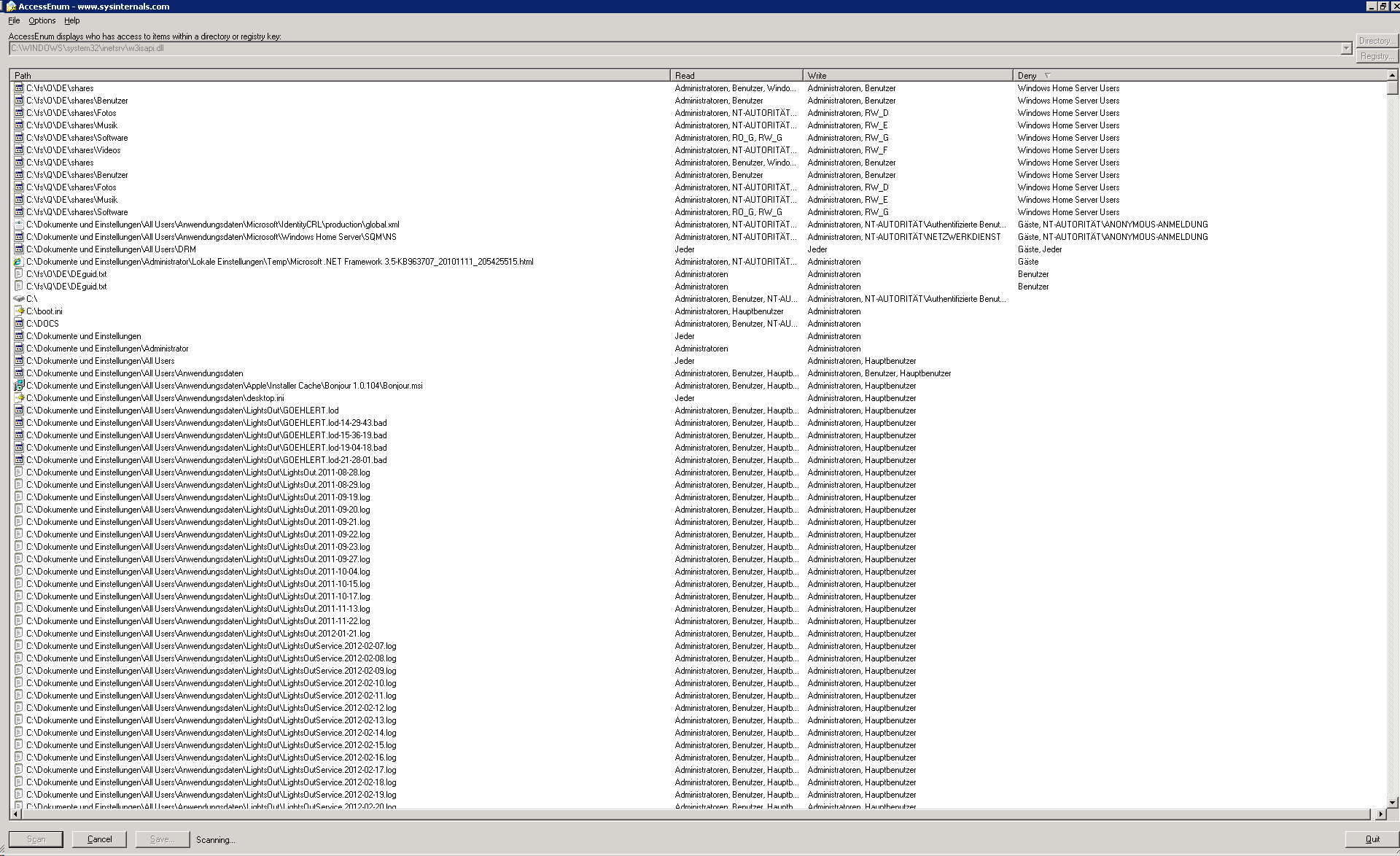Click the vertical scrollbar up arrow
Screen dimensions: 1400x856
coord(1392,75)
